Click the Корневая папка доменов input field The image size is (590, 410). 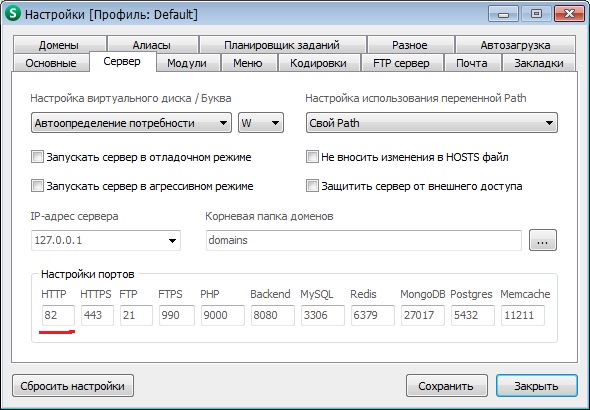pyautogui.click(x=363, y=240)
